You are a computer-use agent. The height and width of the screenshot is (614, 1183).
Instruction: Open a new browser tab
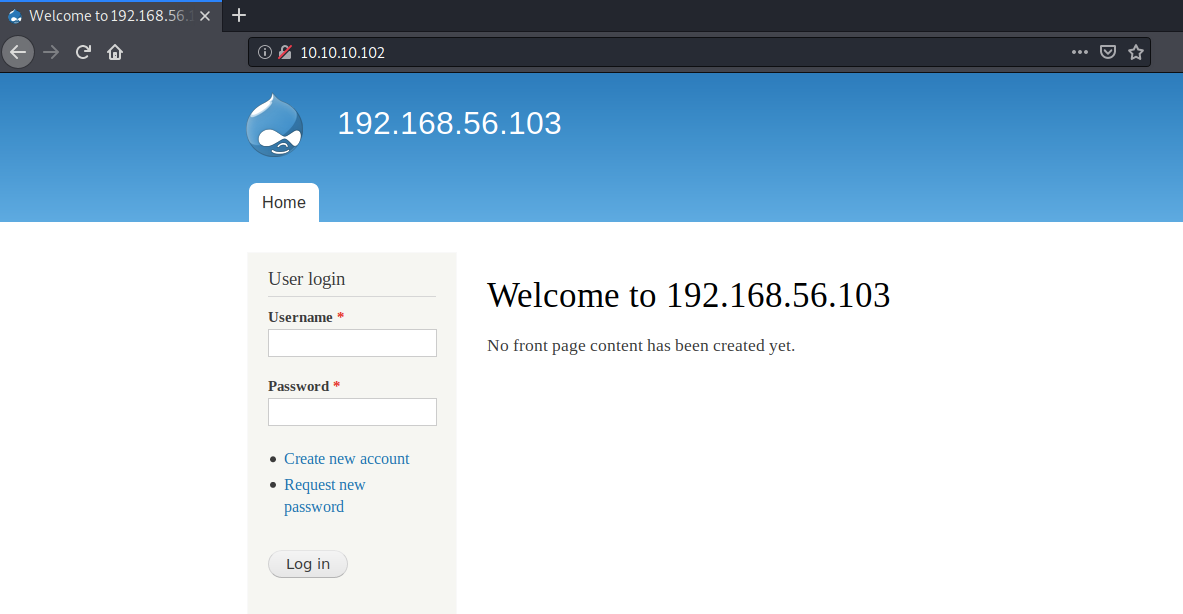(239, 15)
